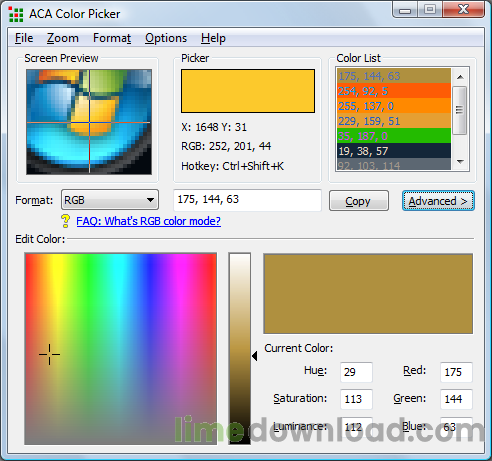Open the Help menu
Viewport: 492px width, 461px height.
[x=213, y=38]
